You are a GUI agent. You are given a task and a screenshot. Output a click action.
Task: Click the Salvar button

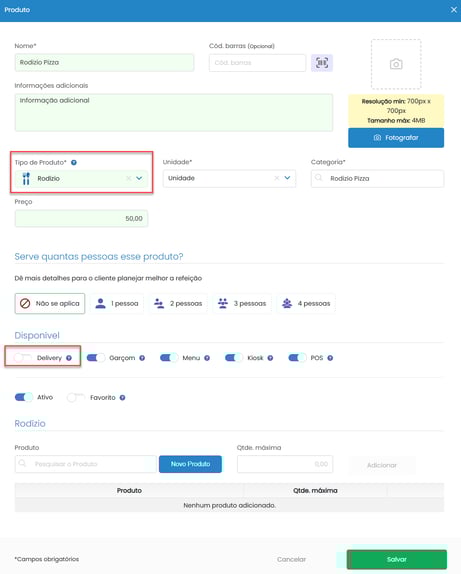[397, 559]
